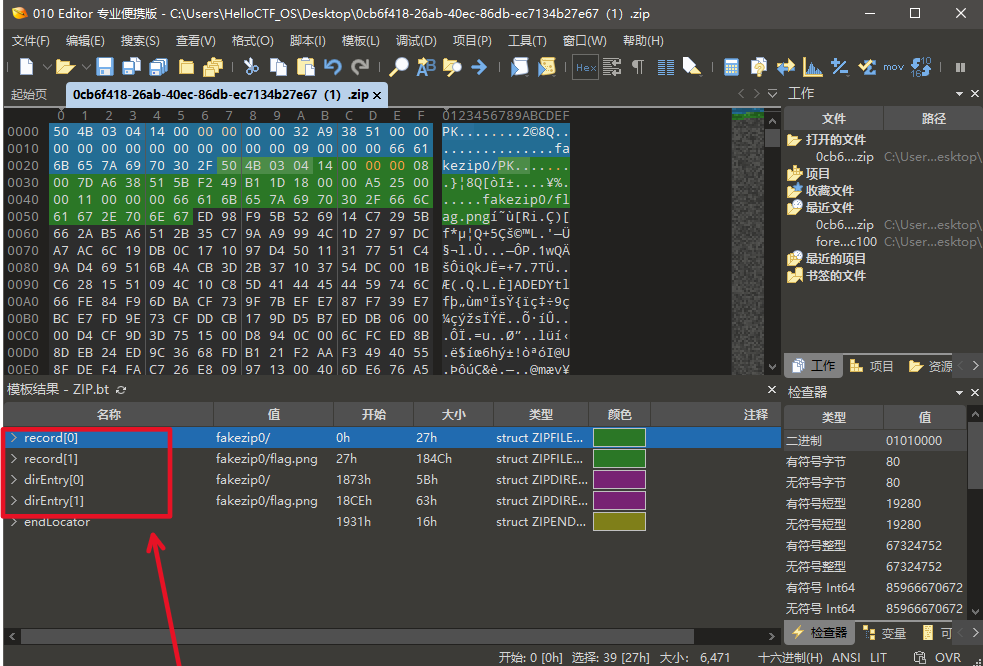The height and width of the screenshot is (666, 983).
Task: Toggle OVR insert/overwrite mode in status bar
Action: click(x=947, y=658)
